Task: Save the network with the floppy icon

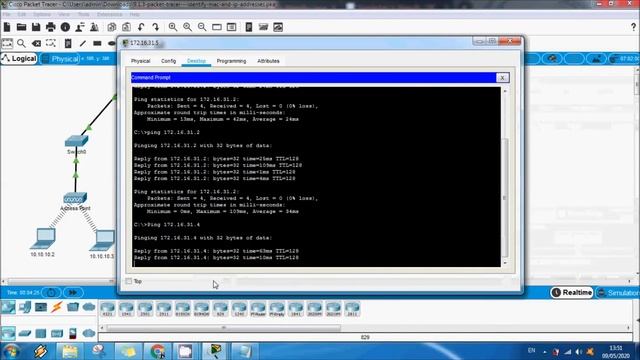Action: pyautogui.click(x=36, y=27)
